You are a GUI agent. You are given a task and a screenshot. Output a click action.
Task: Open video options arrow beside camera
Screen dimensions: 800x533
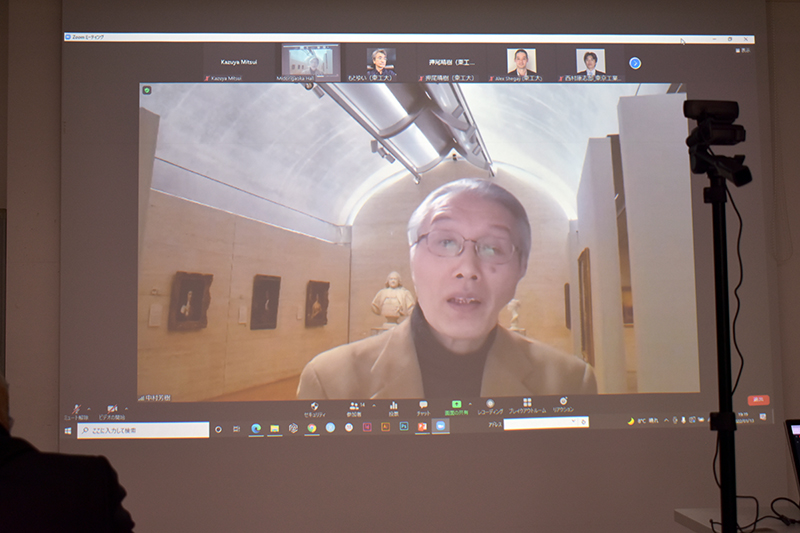[126, 409]
